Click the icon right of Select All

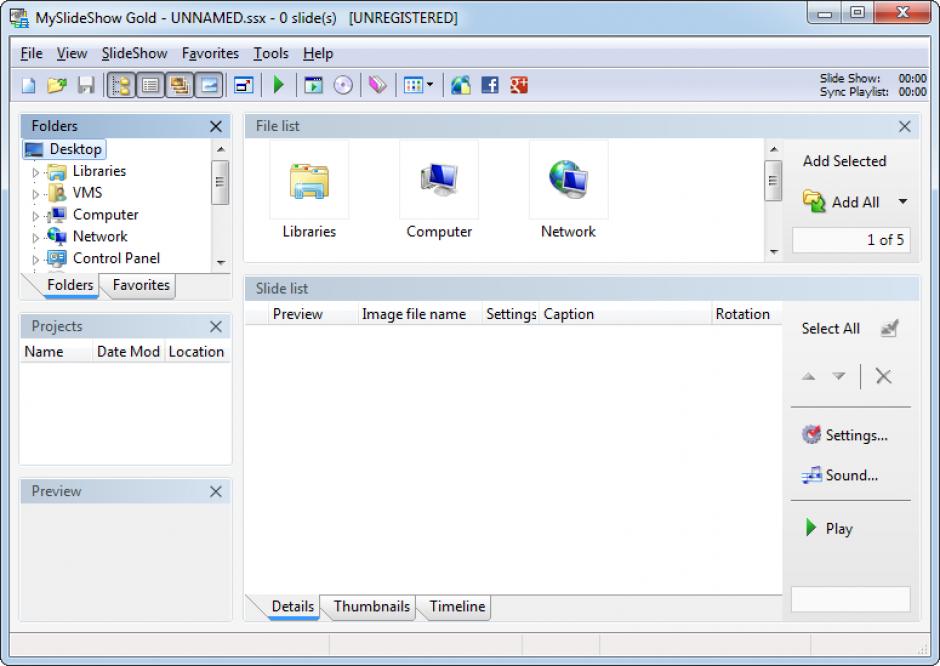pyautogui.click(x=889, y=329)
